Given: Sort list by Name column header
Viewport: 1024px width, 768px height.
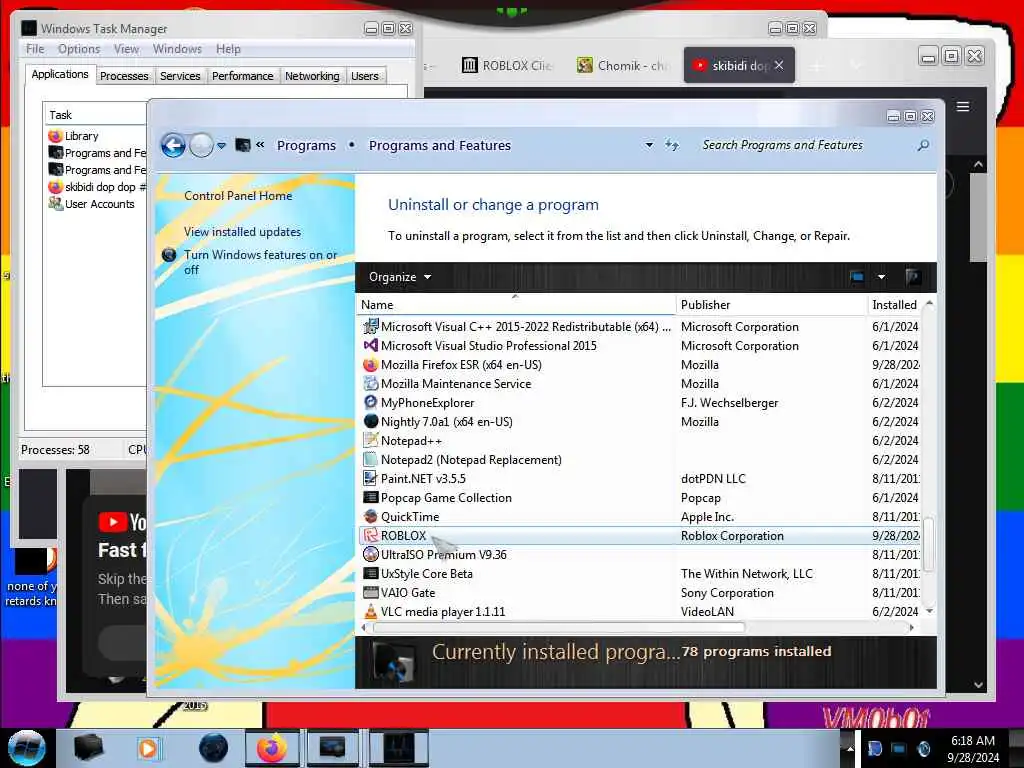Looking at the screenshot, I should click(x=517, y=305).
